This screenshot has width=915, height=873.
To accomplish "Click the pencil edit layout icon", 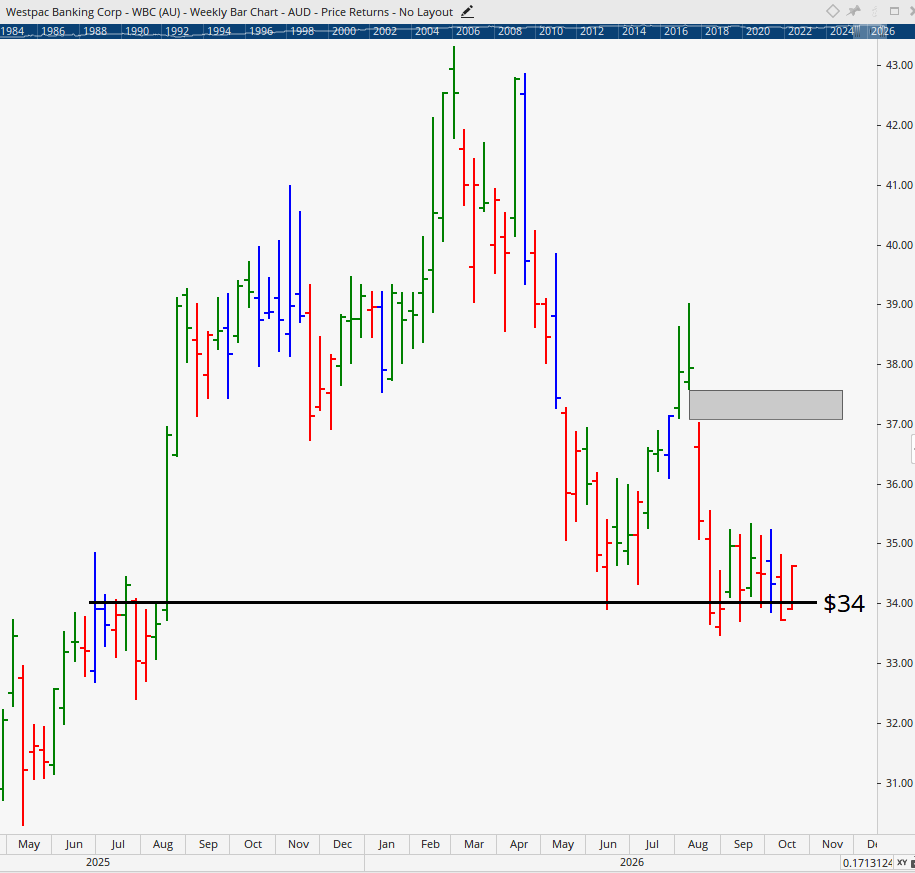I will coord(467,11).
